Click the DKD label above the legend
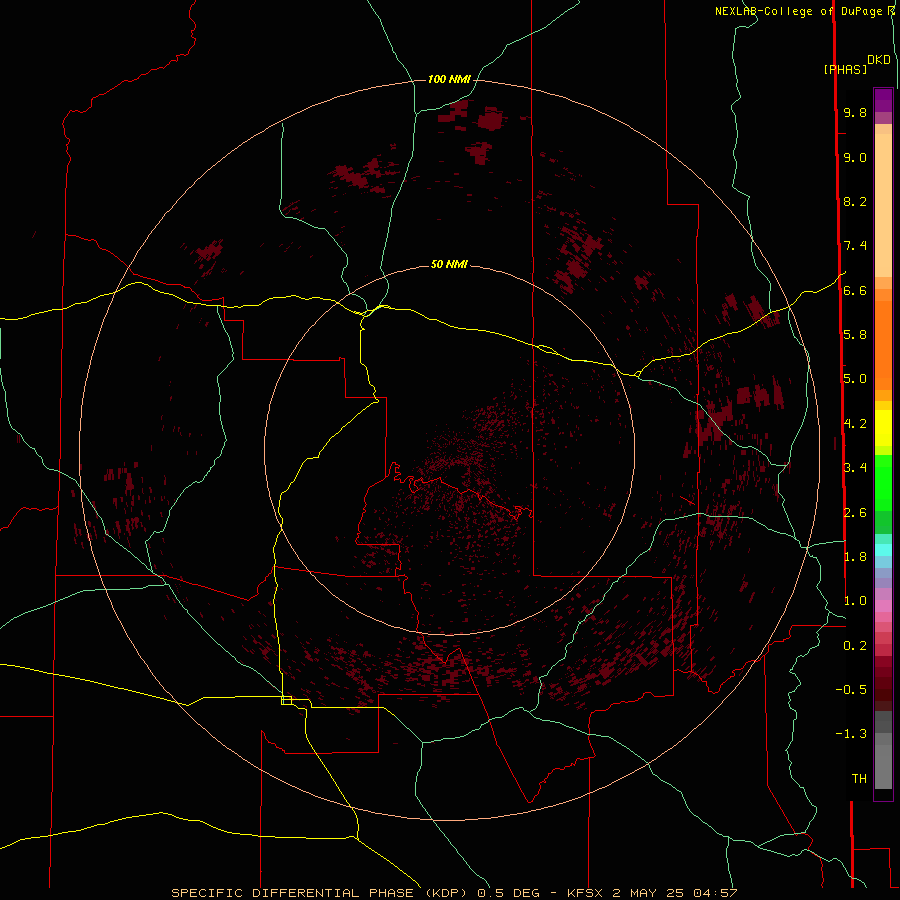The width and height of the screenshot is (900, 900). 879,60
